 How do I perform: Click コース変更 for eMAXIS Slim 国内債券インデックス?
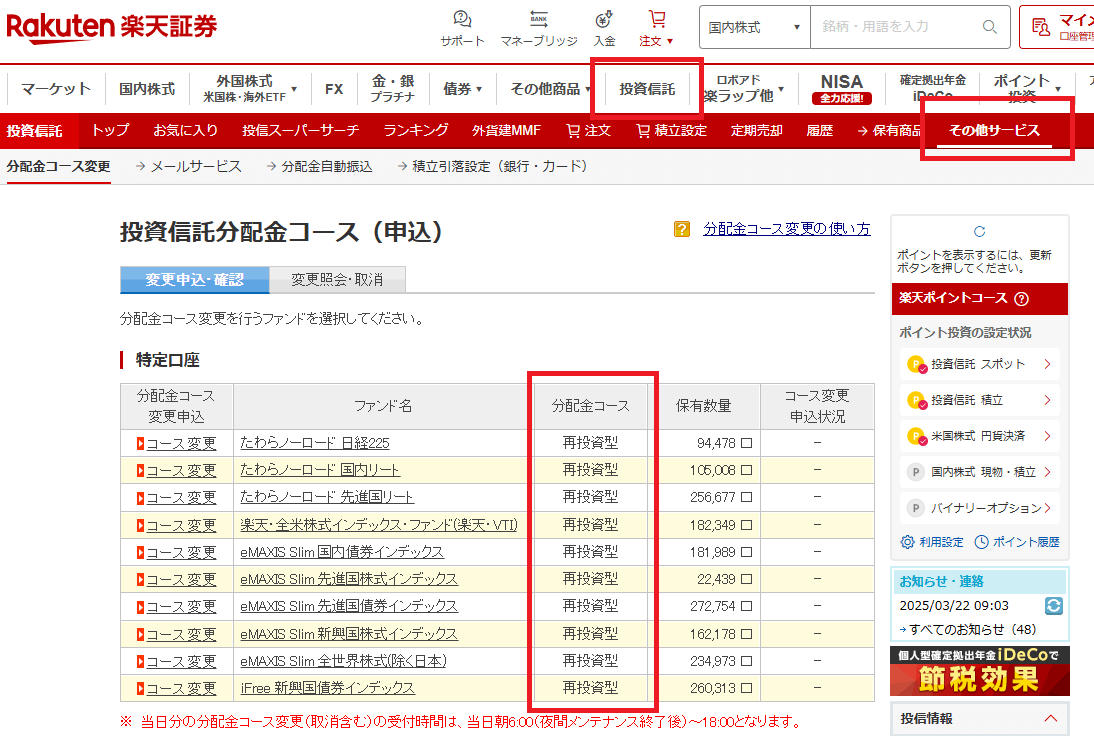click(181, 553)
